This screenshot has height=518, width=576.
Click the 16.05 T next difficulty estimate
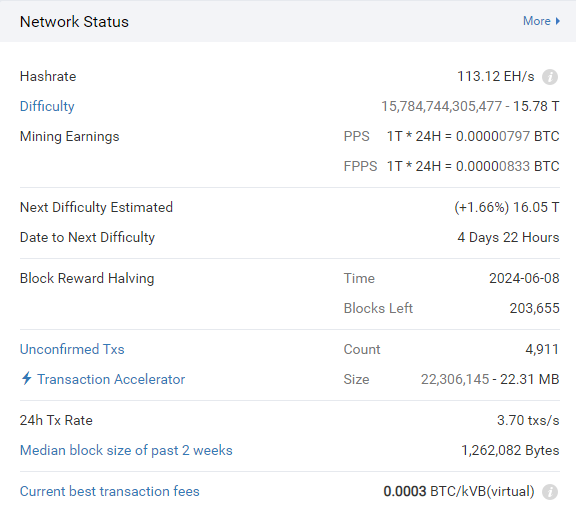(536, 207)
